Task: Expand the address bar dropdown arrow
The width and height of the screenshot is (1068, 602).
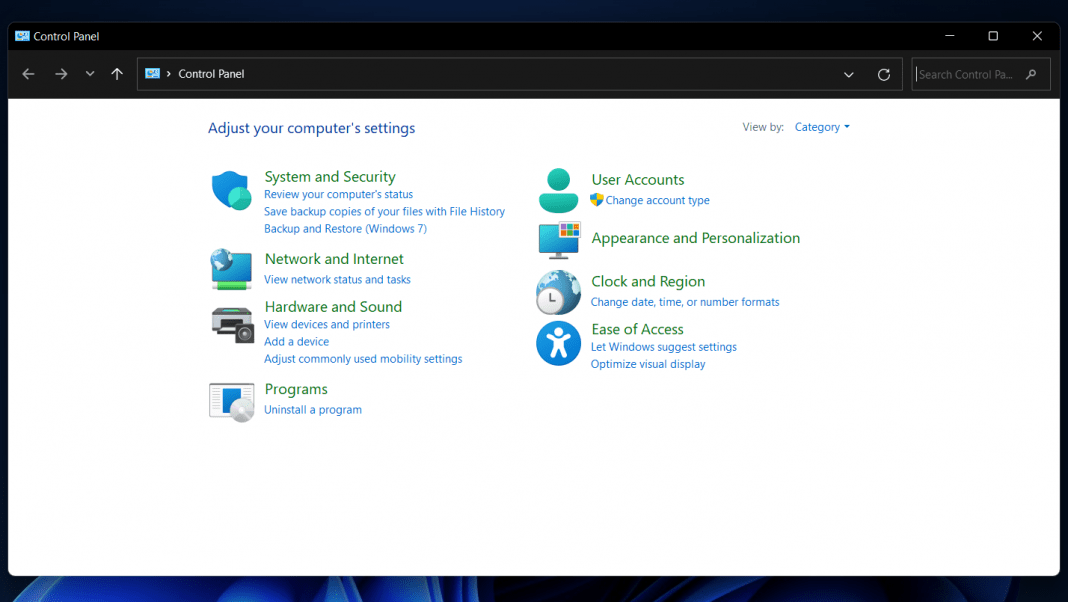Action: click(849, 74)
